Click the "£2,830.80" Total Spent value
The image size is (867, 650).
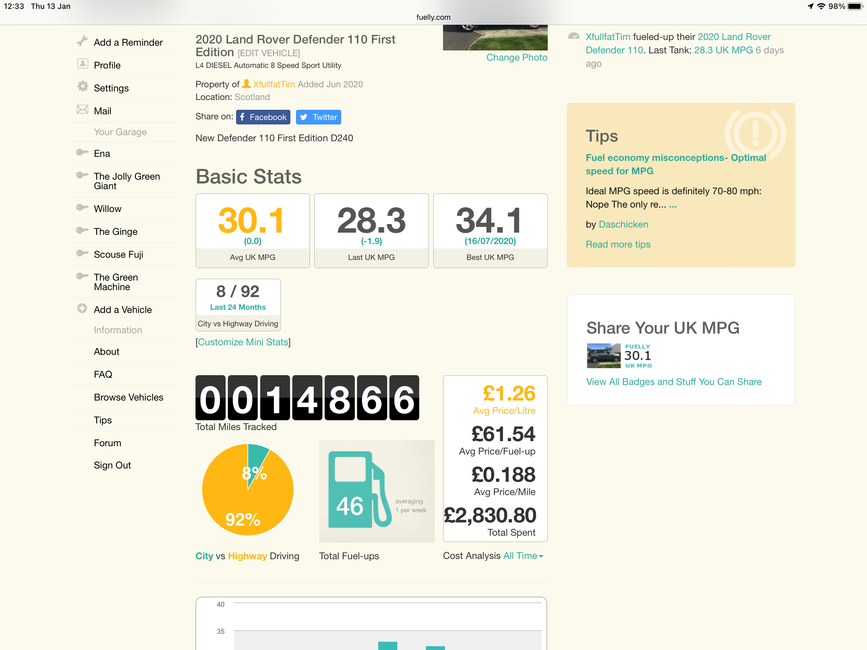[490, 516]
